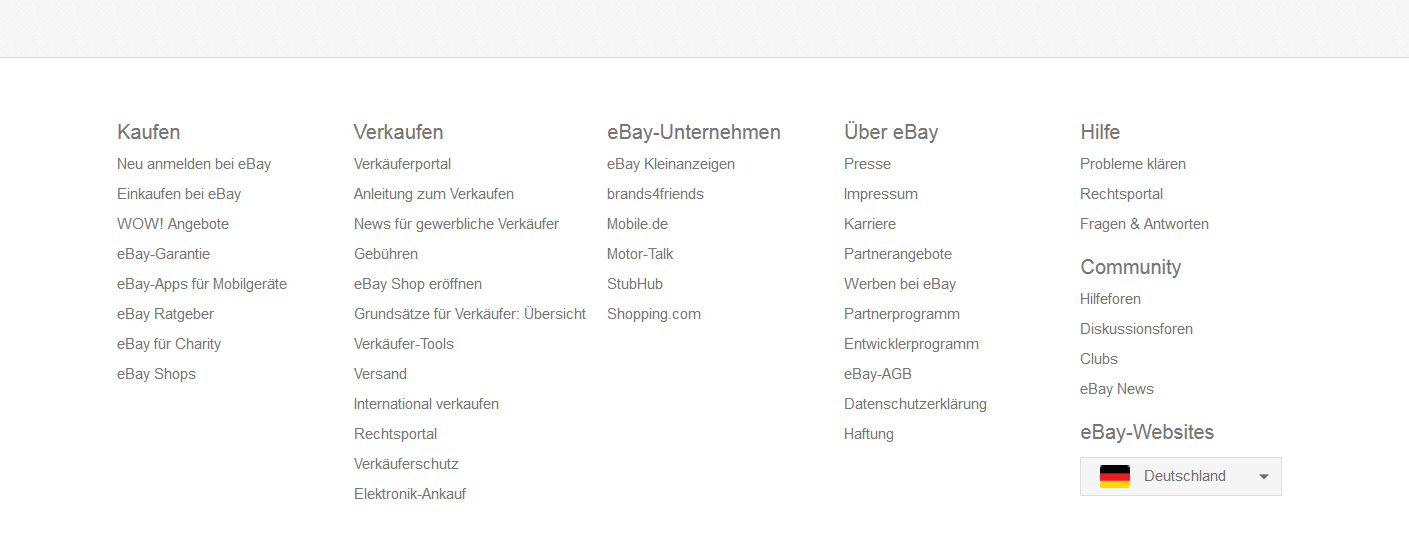Expand the Deutschland dropdown arrow

point(1264,477)
